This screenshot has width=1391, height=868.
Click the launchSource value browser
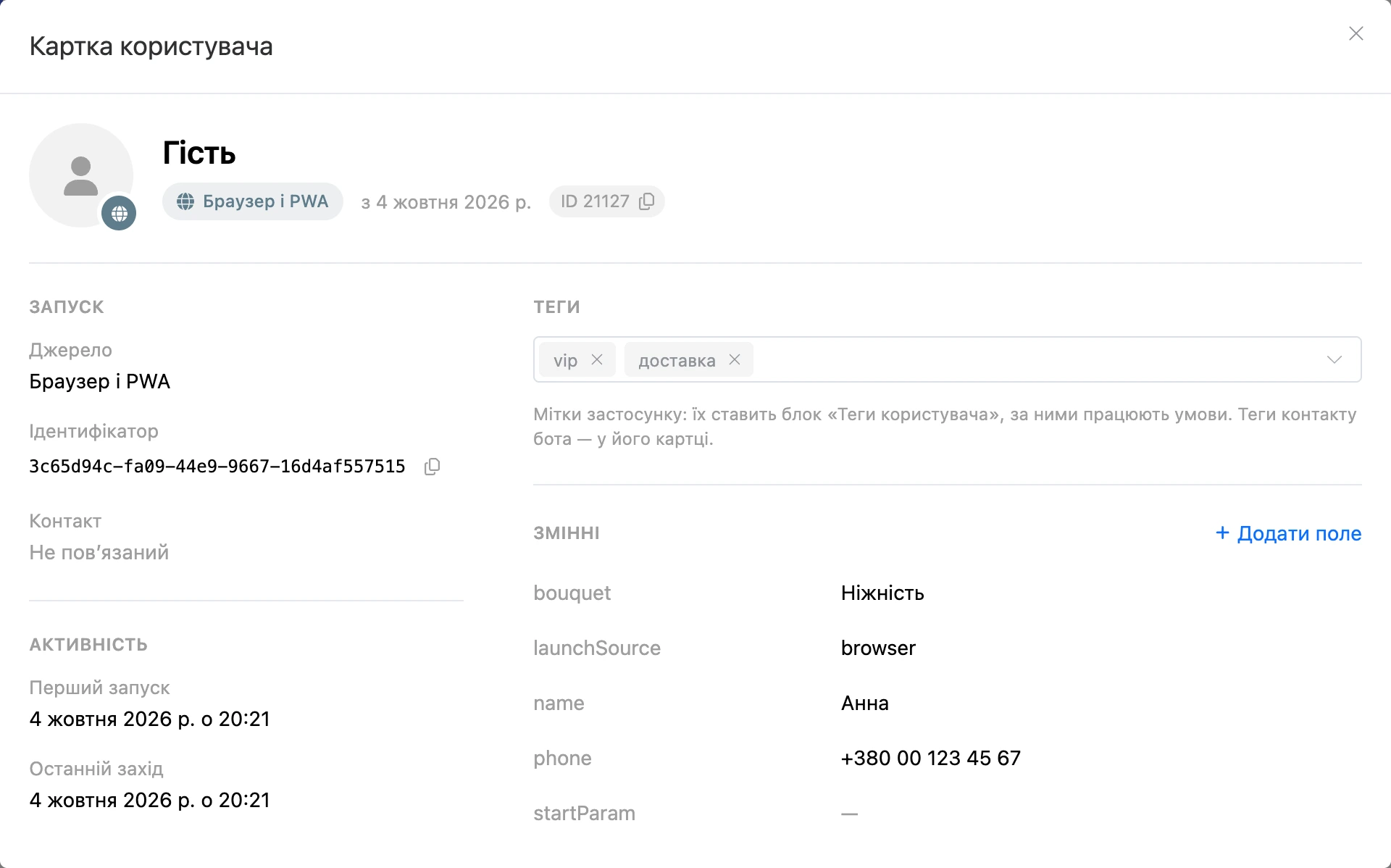[878, 648]
